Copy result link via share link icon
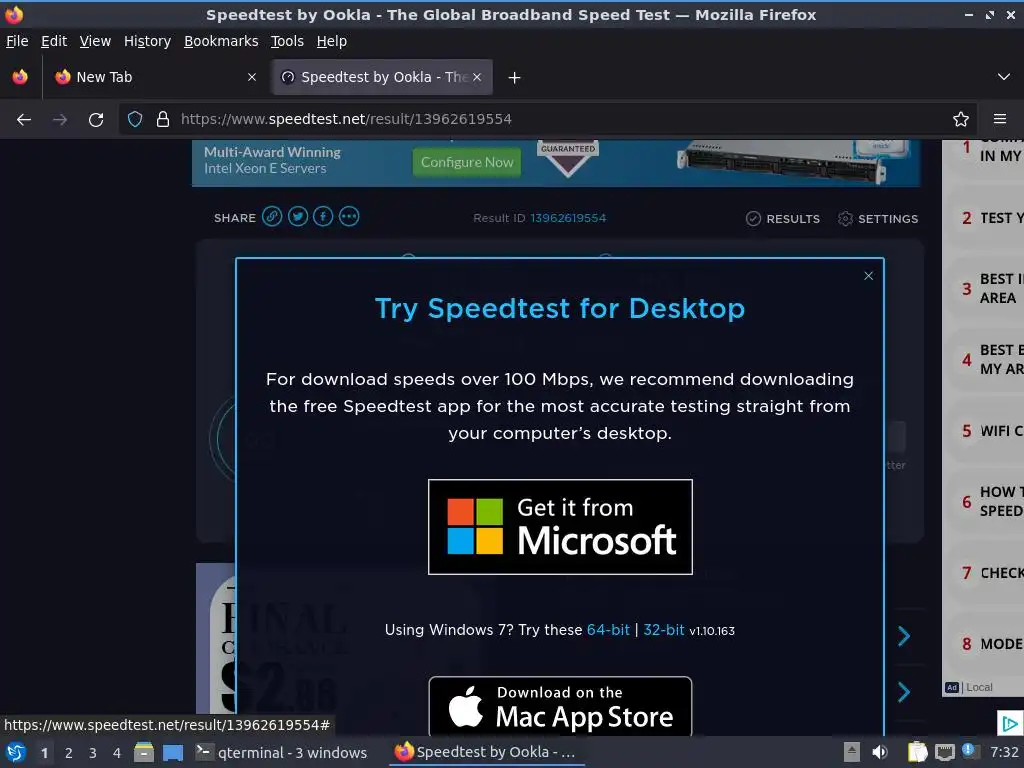This screenshot has height=768, width=1024. point(272,217)
